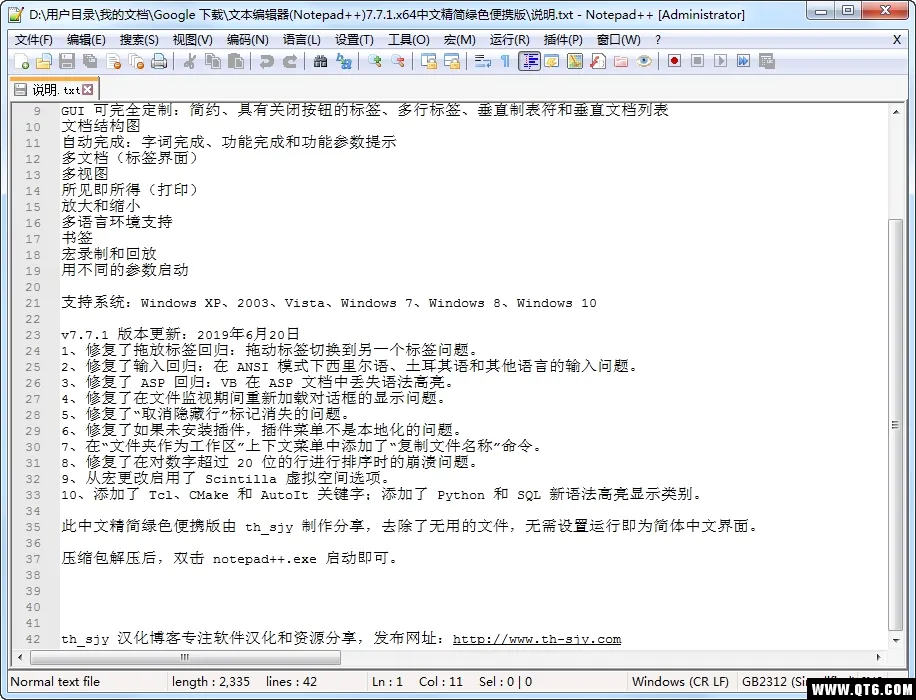Toggle word wrap toolbar button
The image size is (916, 700).
(483, 61)
